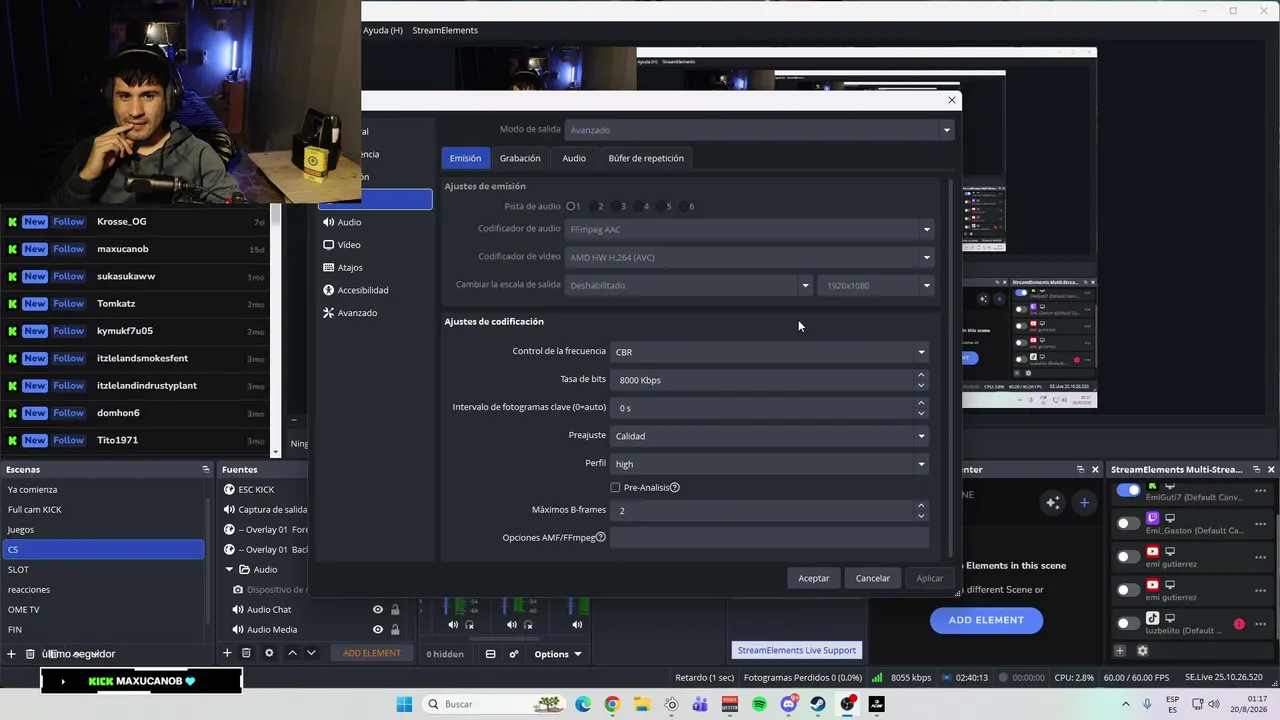This screenshot has width=1280, height=720.
Task: Add a multi-stream destination with plus icon
Action: point(1120,651)
